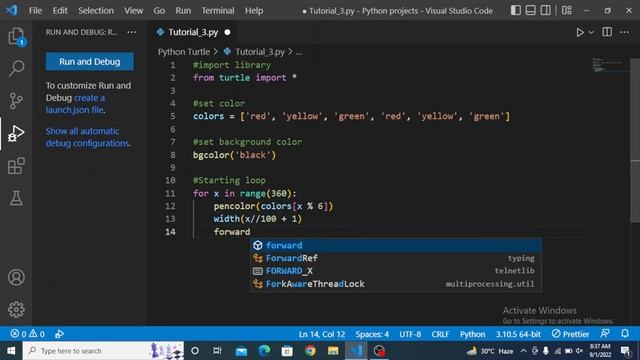Open the Mail app on the taskbar
Viewport: 640px width, 360px height.
(x=241, y=351)
